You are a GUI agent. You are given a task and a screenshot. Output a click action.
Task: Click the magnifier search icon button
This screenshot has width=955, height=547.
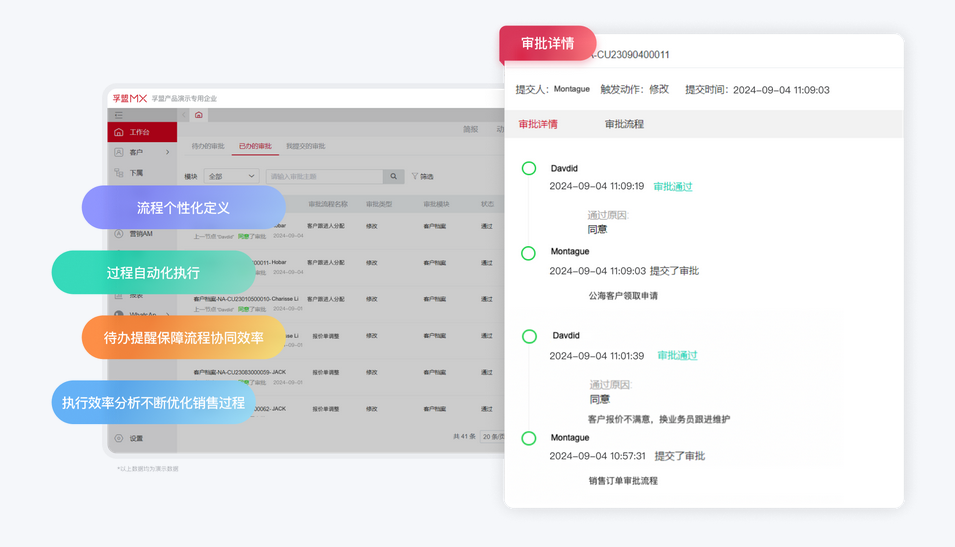tap(394, 176)
